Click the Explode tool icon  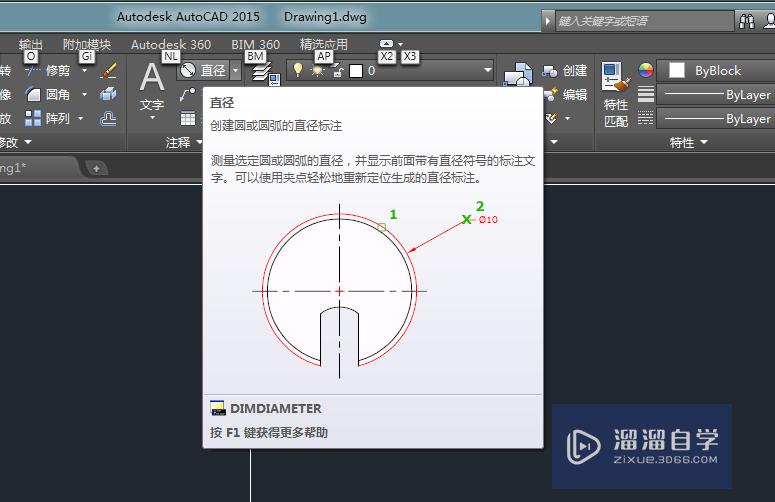pos(108,94)
